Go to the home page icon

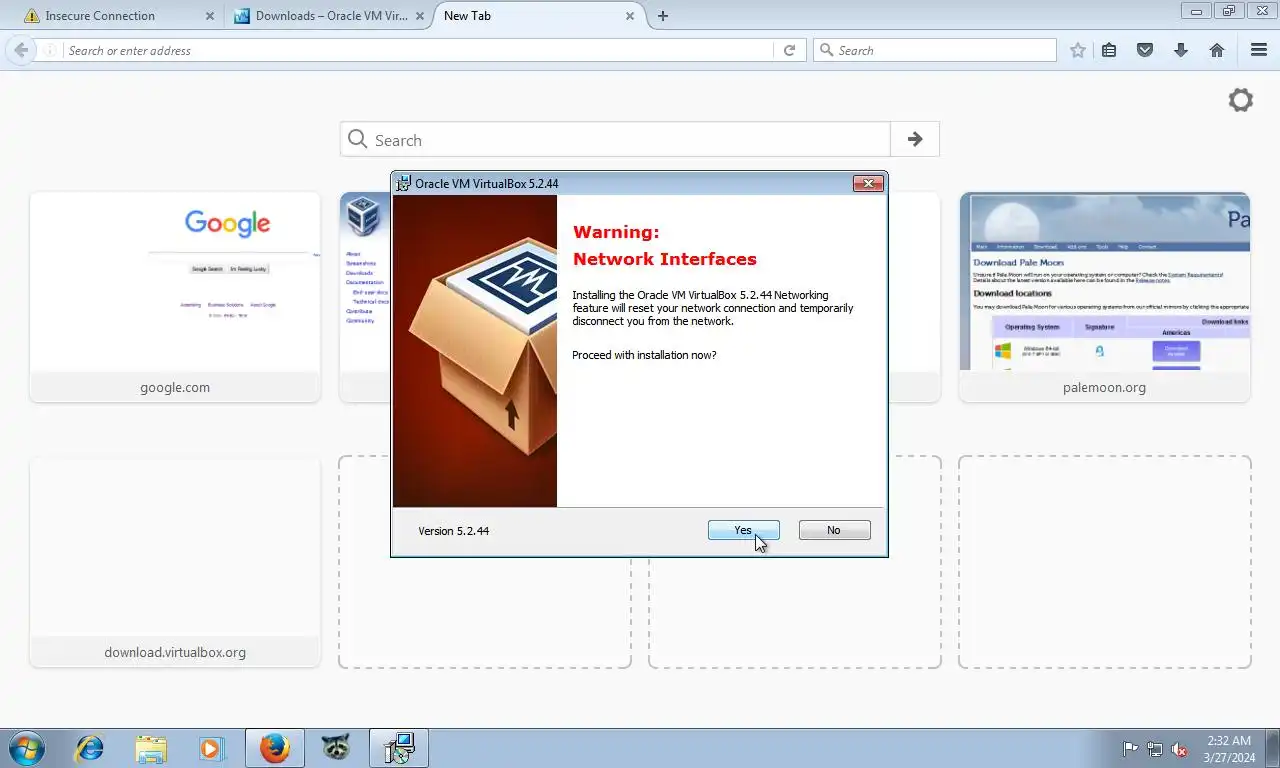point(1217,50)
